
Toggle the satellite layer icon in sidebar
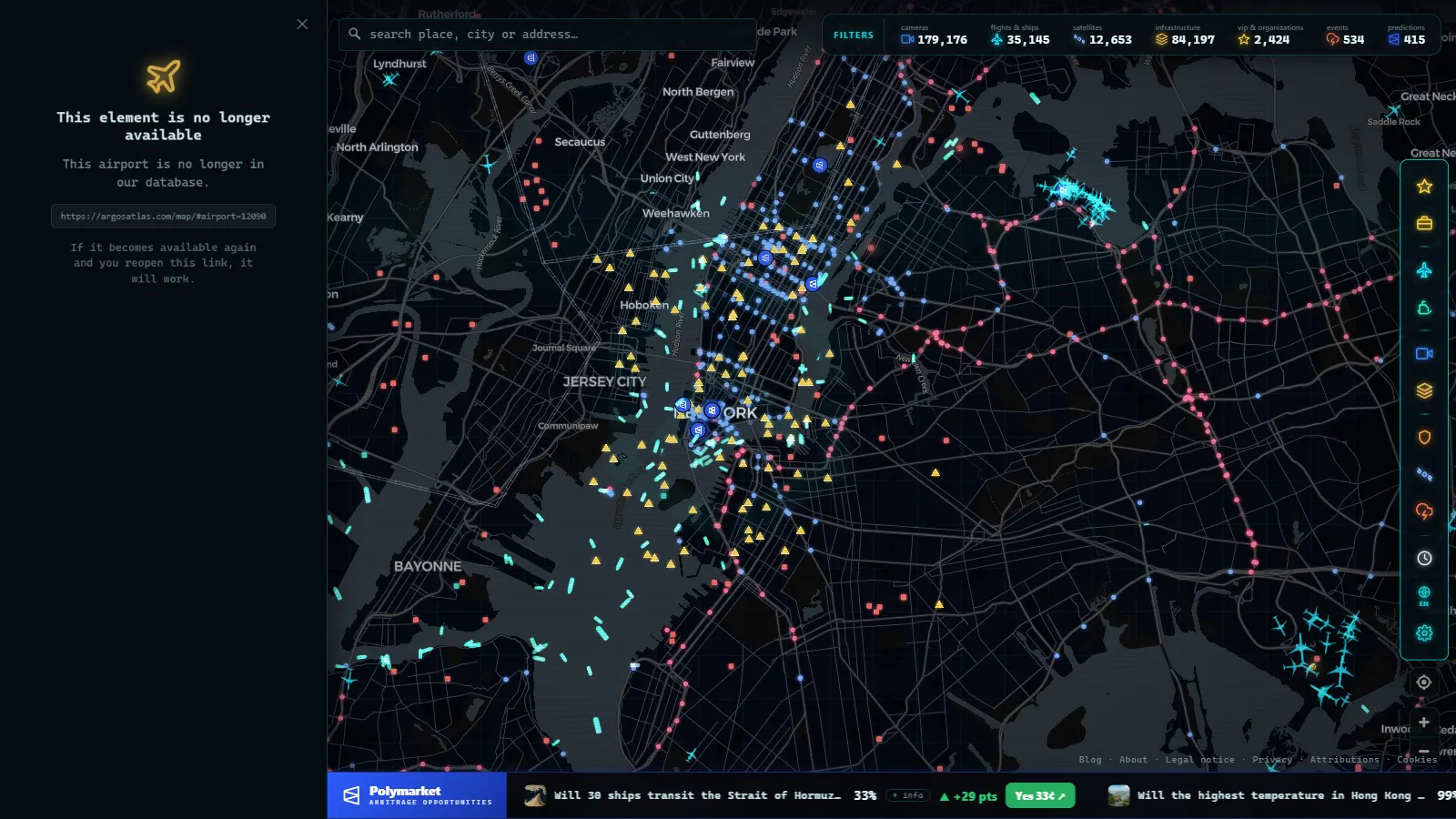coord(1424,474)
